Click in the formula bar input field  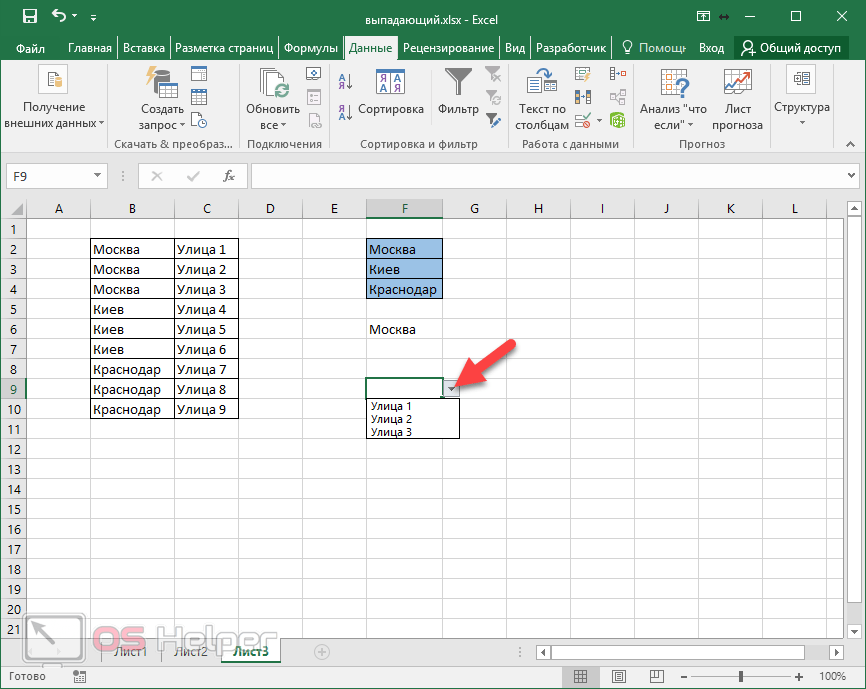(x=550, y=176)
